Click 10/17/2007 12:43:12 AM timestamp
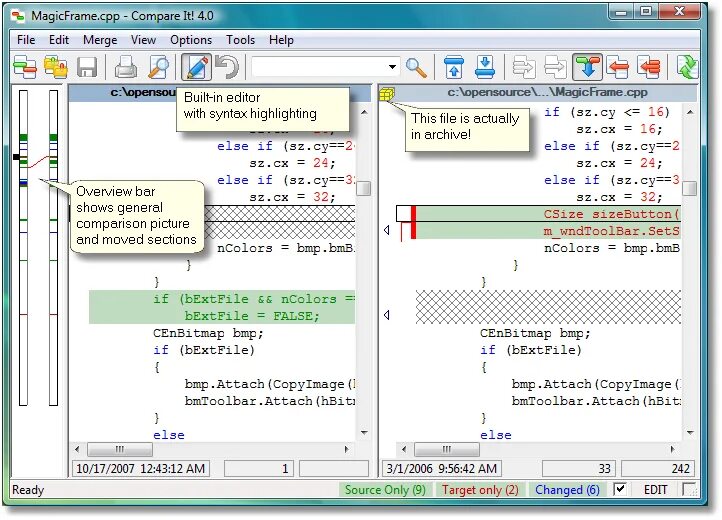Viewport: 722px width, 520px height. (x=140, y=469)
